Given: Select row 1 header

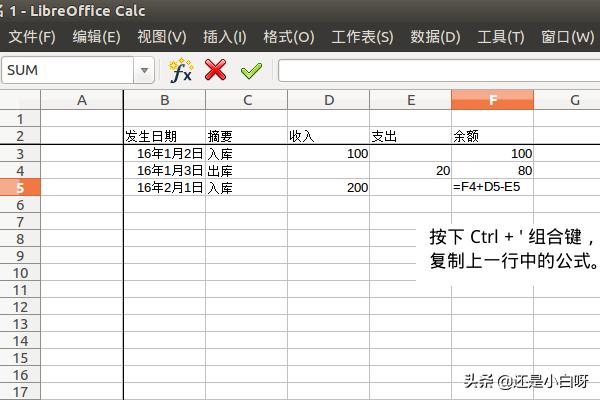Looking at the screenshot, I should pos(20,119).
